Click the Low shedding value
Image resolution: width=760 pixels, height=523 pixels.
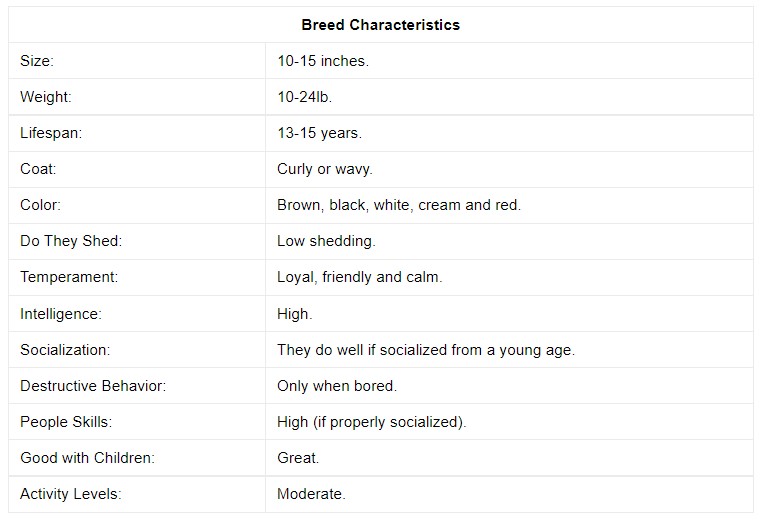coord(326,241)
